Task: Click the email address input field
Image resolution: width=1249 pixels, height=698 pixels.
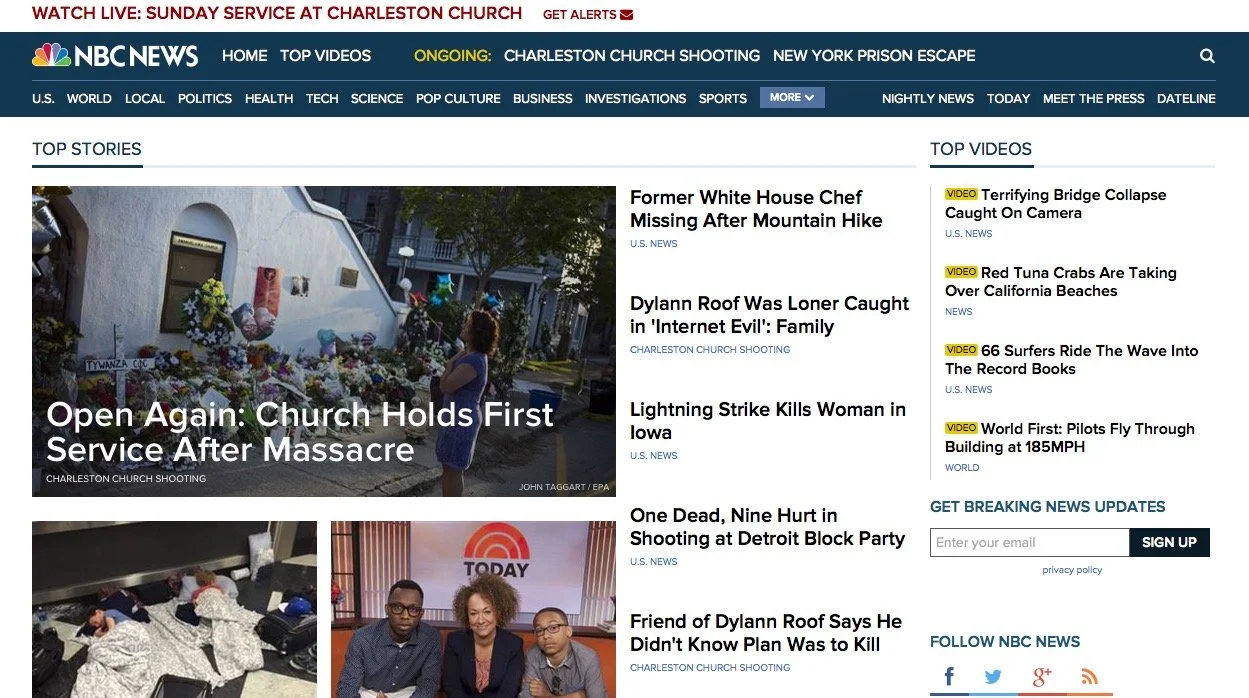Action: click(x=1029, y=542)
